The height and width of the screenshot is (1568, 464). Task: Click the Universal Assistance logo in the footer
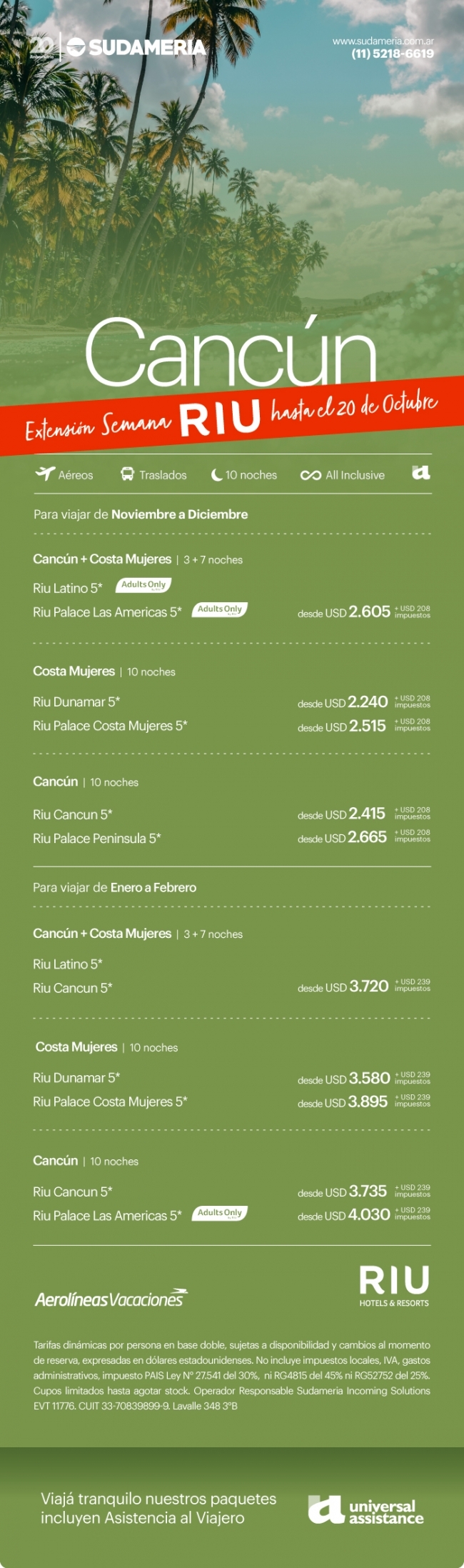(365, 1510)
